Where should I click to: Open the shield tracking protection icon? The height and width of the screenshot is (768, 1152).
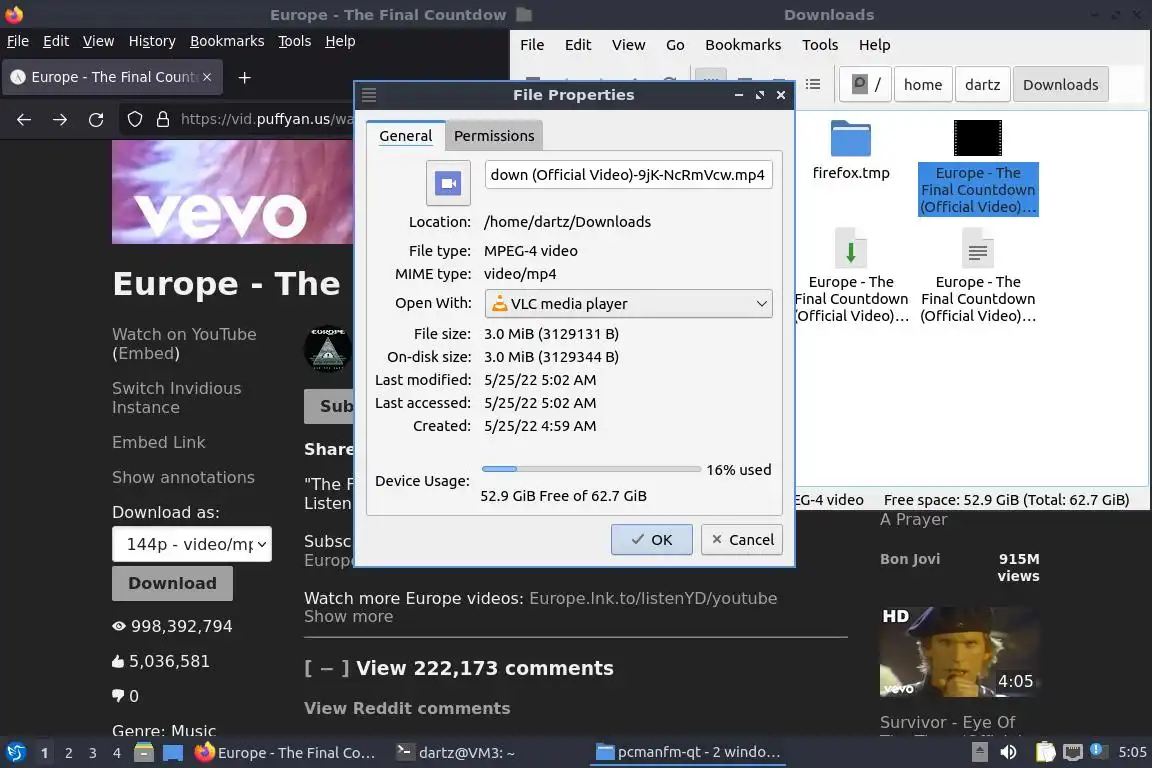pyautogui.click(x=134, y=119)
